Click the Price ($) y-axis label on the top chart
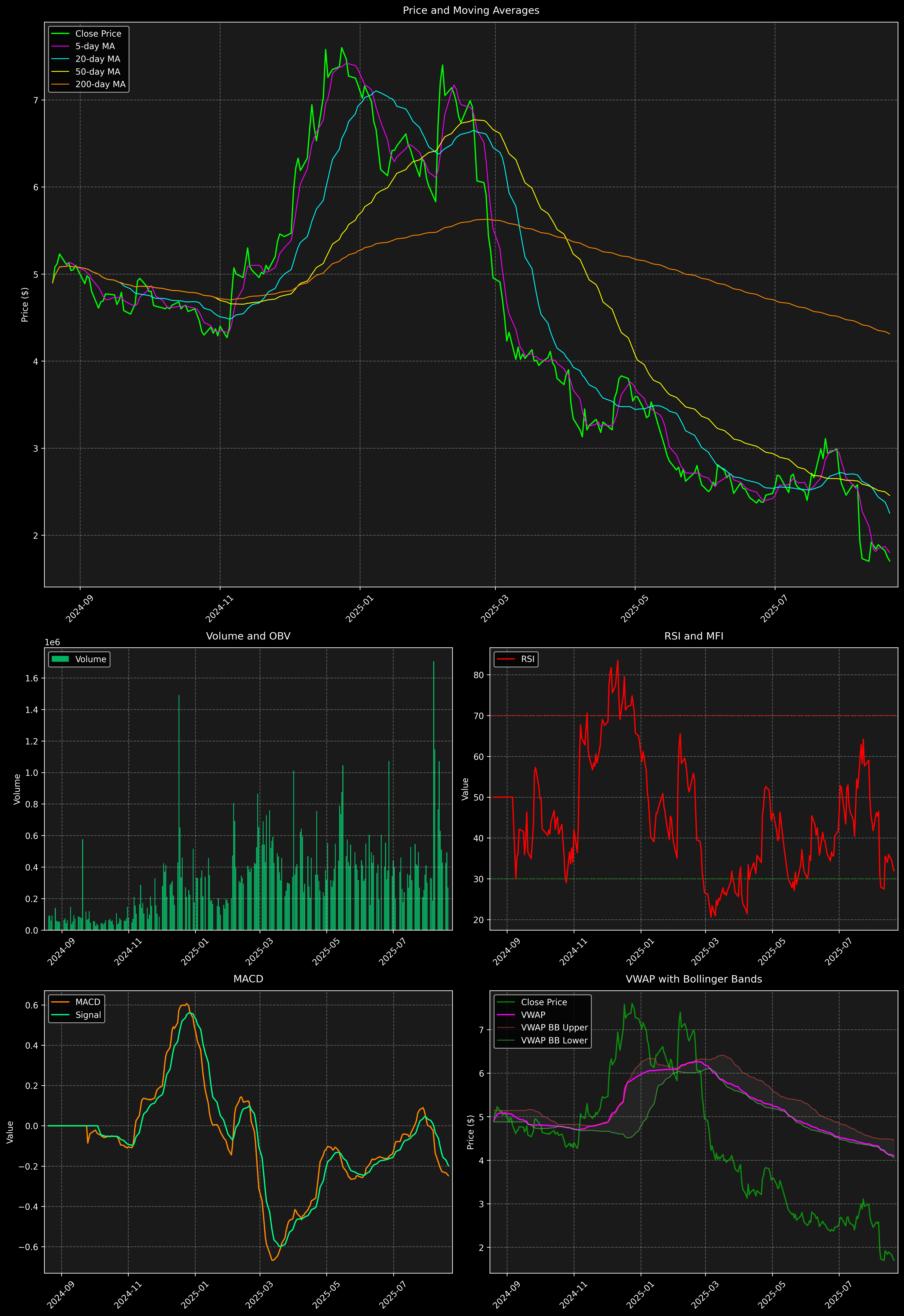The height and width of the screenshot is (1316, 904). [x=25, y=305]
